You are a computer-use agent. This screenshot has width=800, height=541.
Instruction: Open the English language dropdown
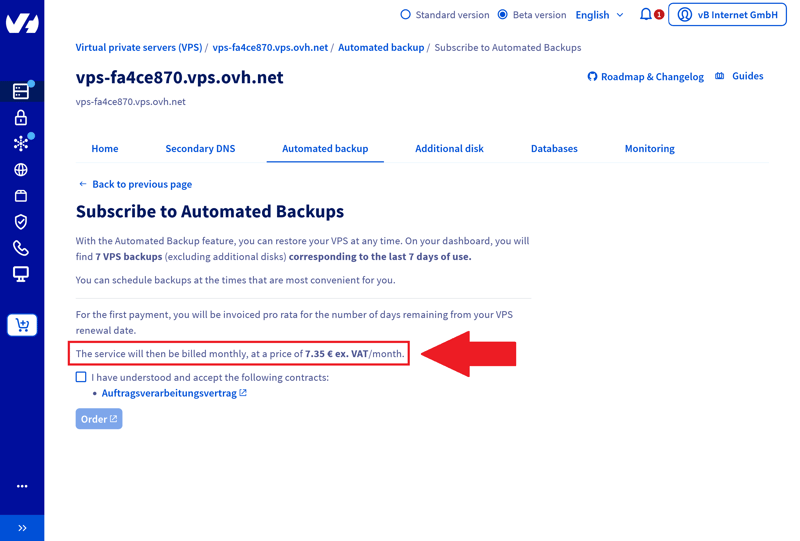click(599, 15)
